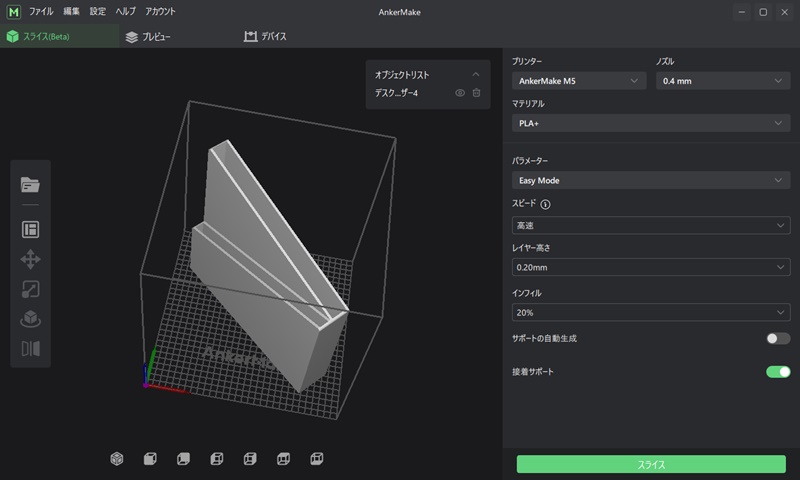800x480 pixels.
Task: Click the fifth view cube icon
Action: click(250, 459)
